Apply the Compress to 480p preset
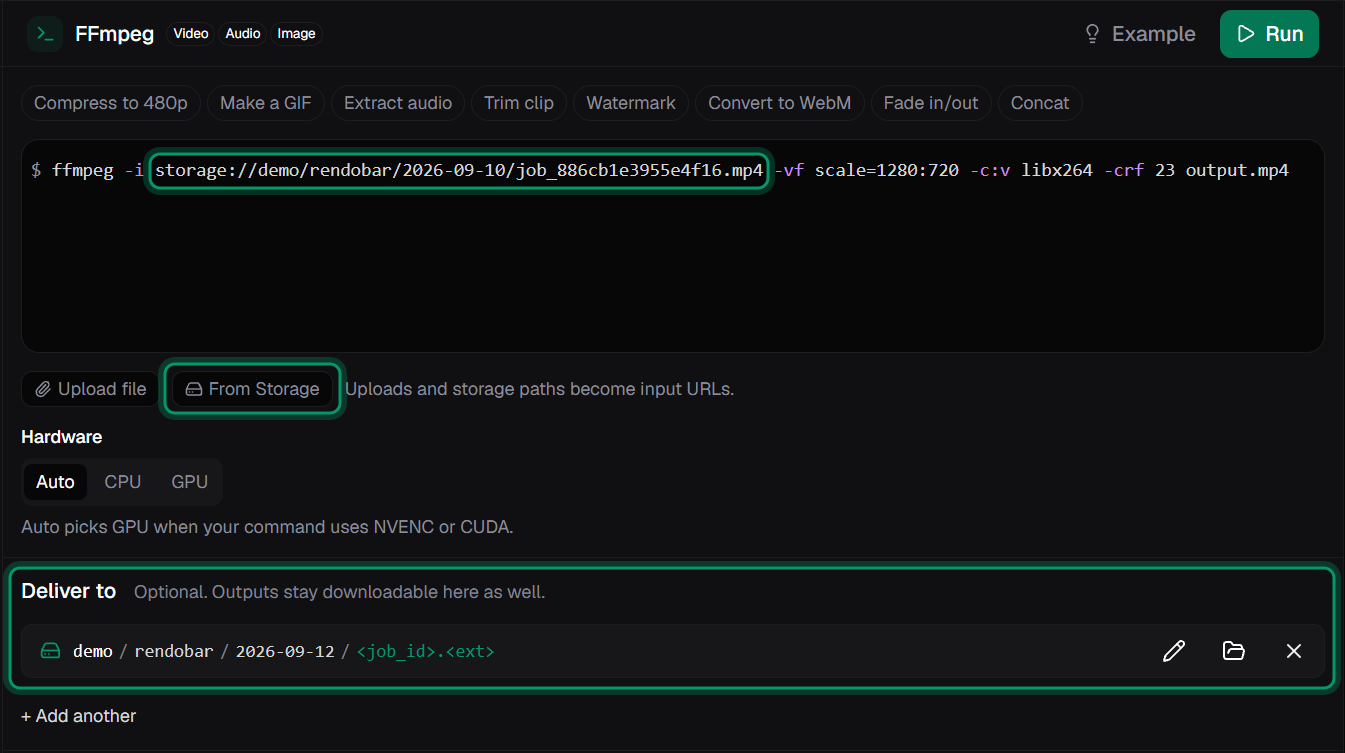The image size is (1345, 753). tap(111, 103)
